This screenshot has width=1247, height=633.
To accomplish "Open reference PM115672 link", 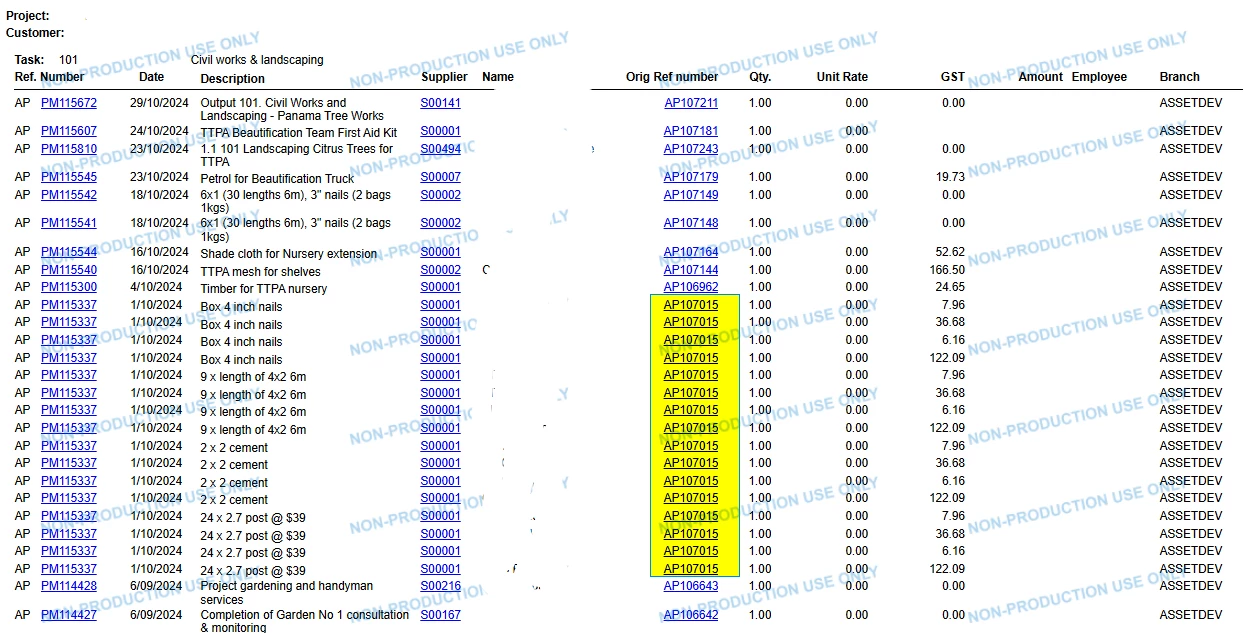I will (69, 103).
